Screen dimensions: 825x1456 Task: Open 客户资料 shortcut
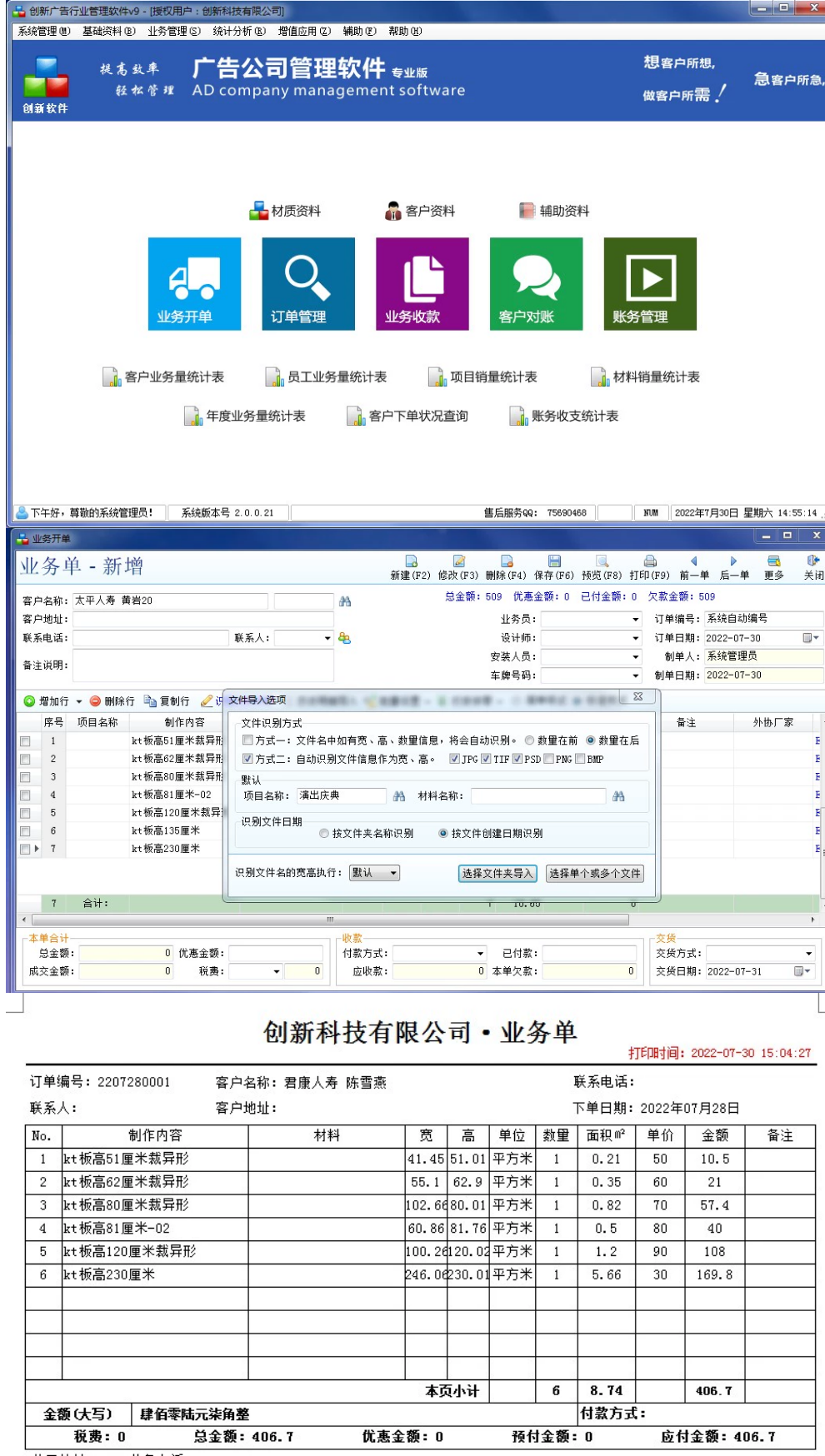[x=420, y=211]
